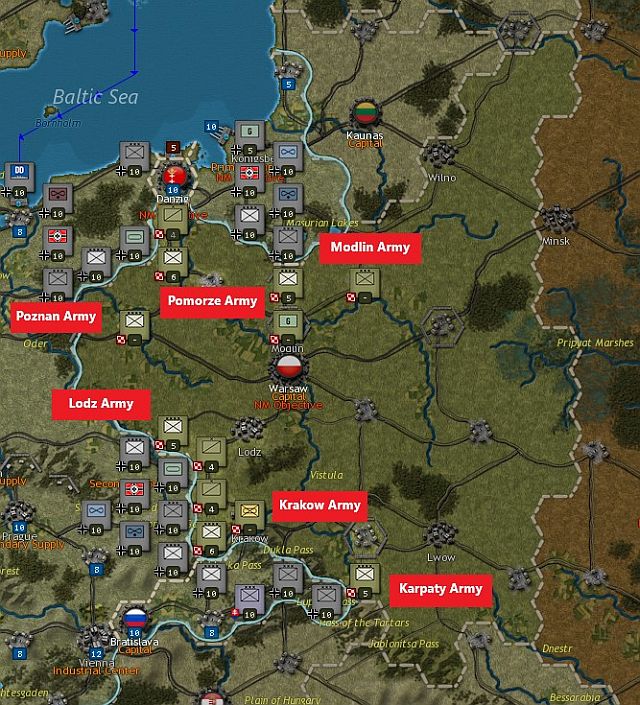Image resolution: width=640 pixels, height=705 pixels.
Task: Click the Kaunas Lithuanian flag marker
Action: click(365, 112)
